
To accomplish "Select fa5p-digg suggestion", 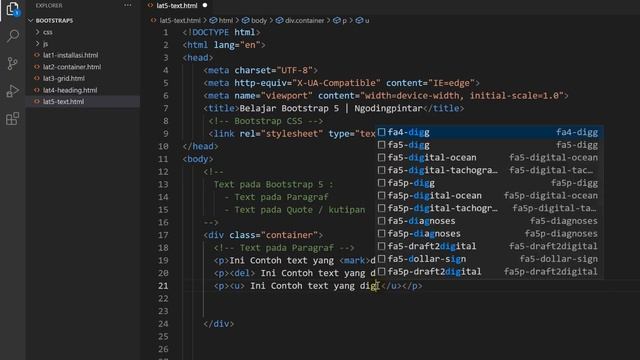I will pos(489,182).
